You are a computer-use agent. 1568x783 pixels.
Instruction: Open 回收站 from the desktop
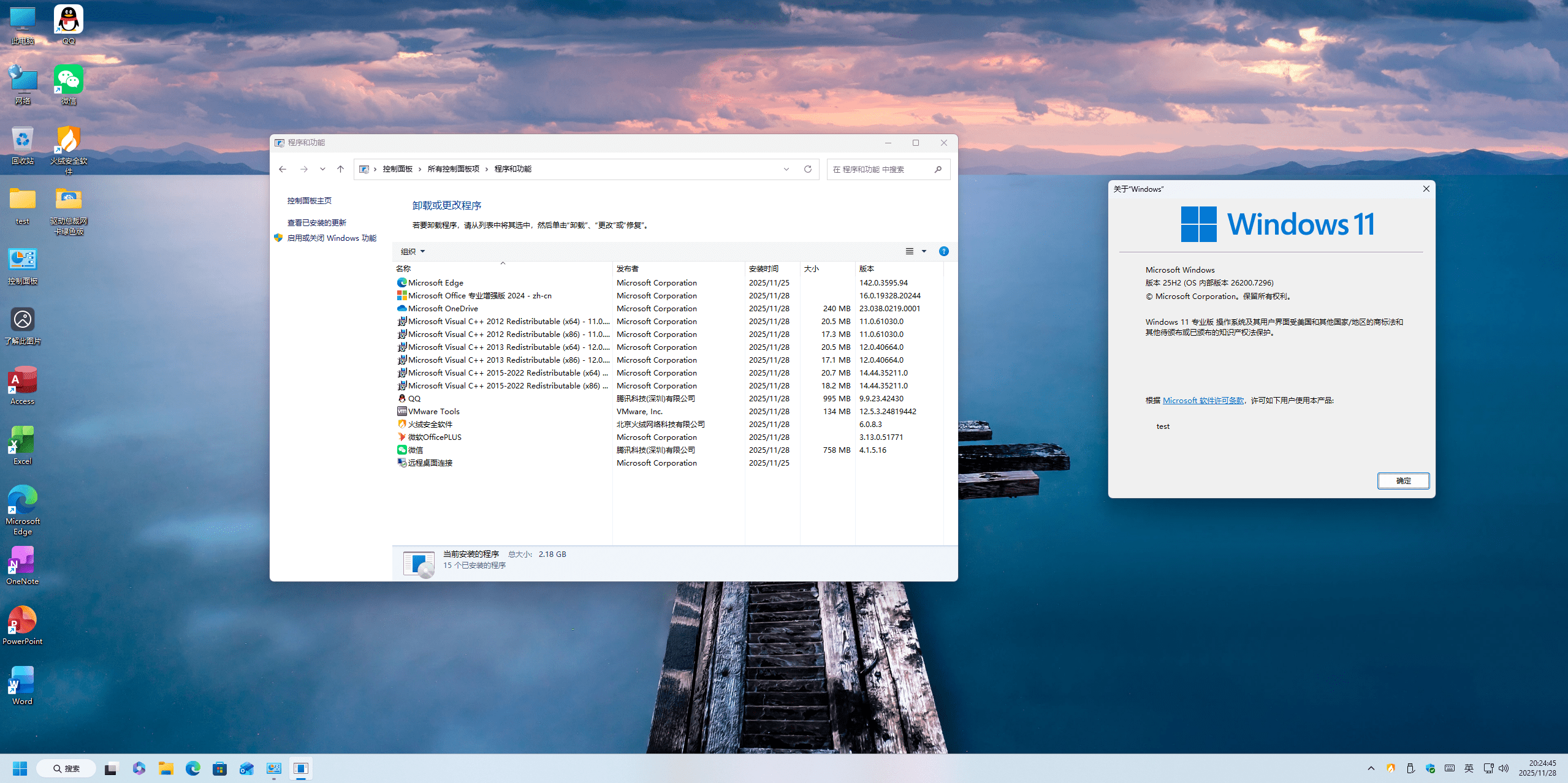pyautogui.click(x=22, y=140)
